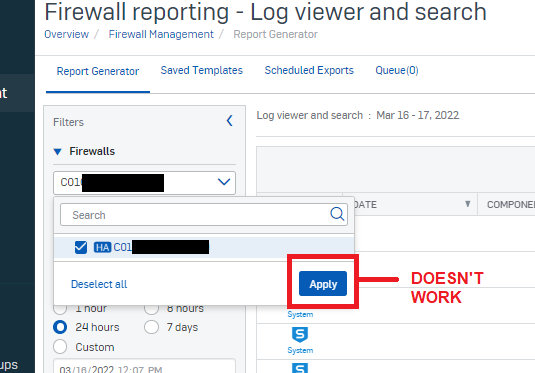The image size is (535, 373).
Task: Collapse the Filters panel with chevron
Action: pyautogui.click(x=230, y=120)
